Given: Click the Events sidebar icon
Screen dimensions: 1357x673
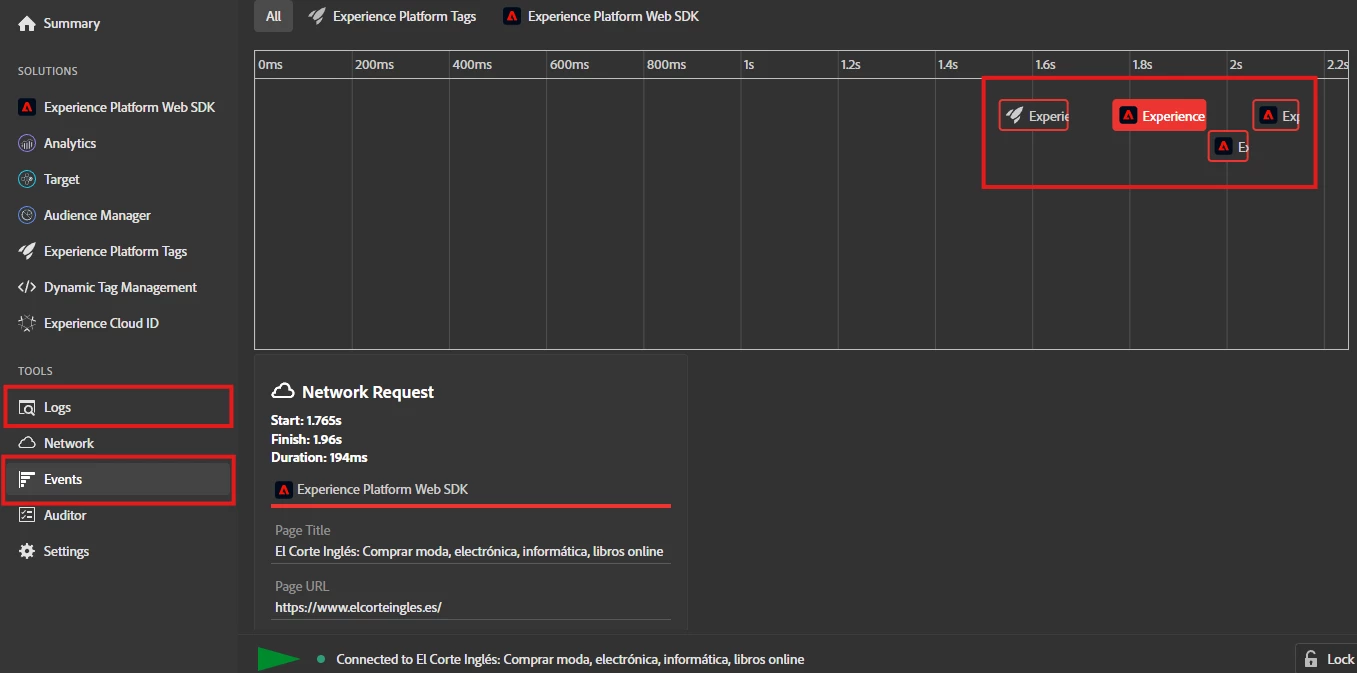Looking at the screenshot, I should click(x=27, y=479).
